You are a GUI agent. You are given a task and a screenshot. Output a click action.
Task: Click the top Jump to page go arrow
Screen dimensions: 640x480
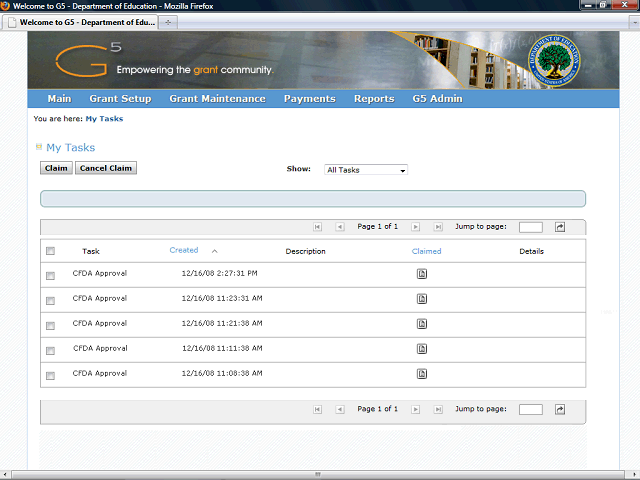(560, 227)
